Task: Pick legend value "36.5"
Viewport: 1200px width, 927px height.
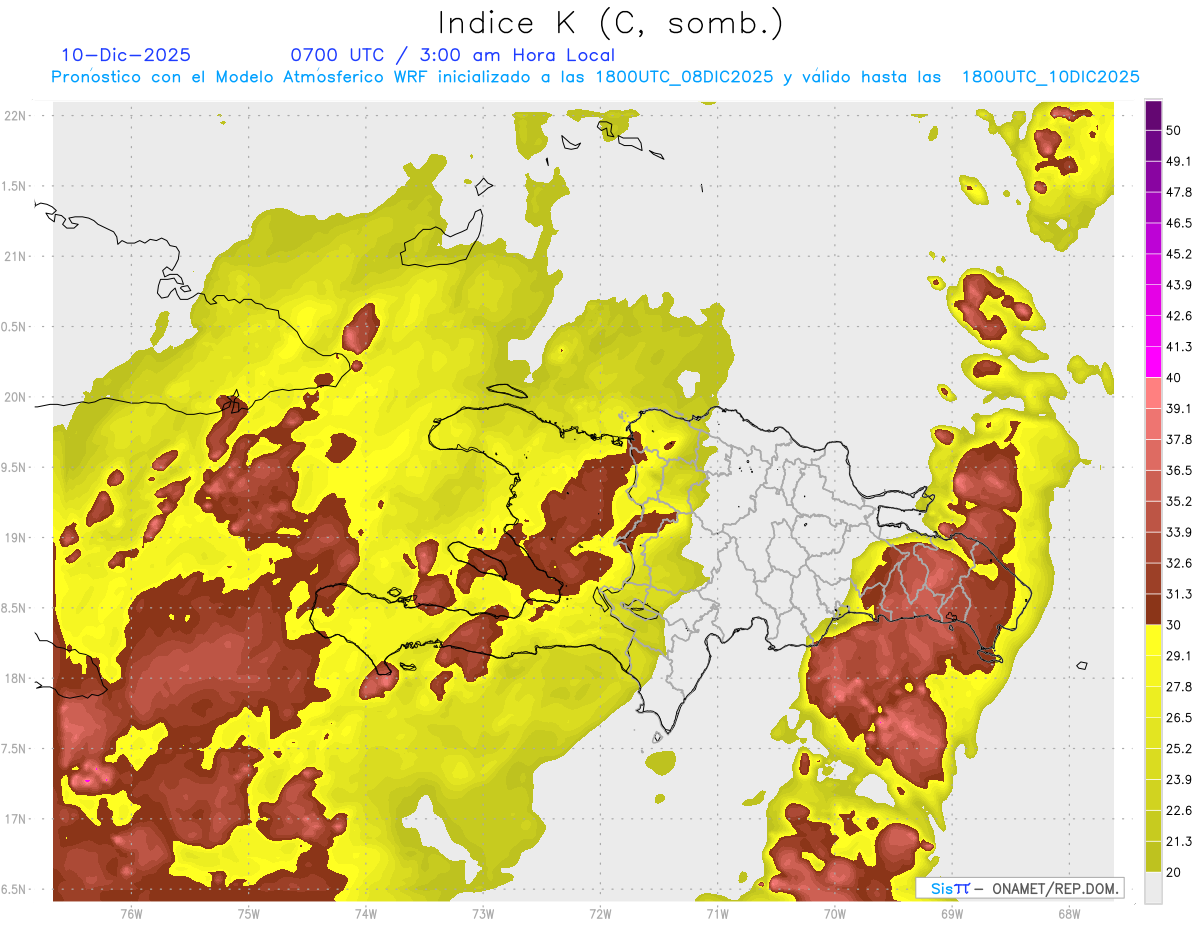Action: pyautogui.click(x=1179, y=470)
